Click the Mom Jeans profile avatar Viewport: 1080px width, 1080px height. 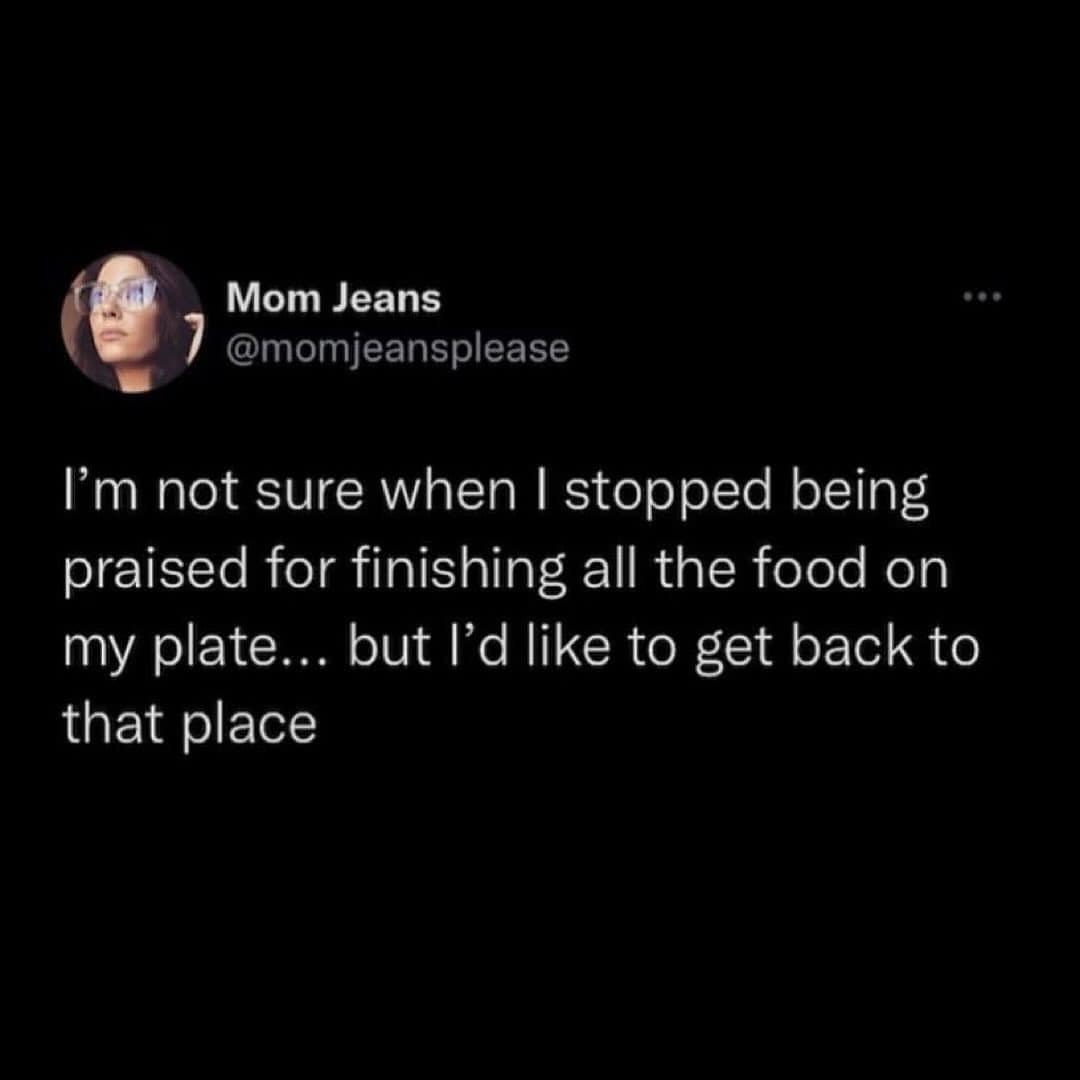tap(132, 322)
